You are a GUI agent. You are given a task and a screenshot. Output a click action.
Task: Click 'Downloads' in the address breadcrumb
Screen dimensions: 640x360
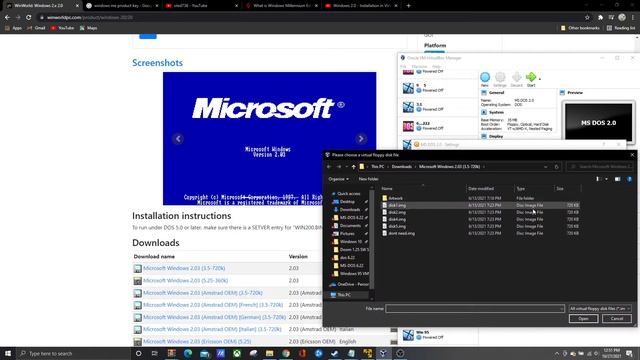(401, 167)
